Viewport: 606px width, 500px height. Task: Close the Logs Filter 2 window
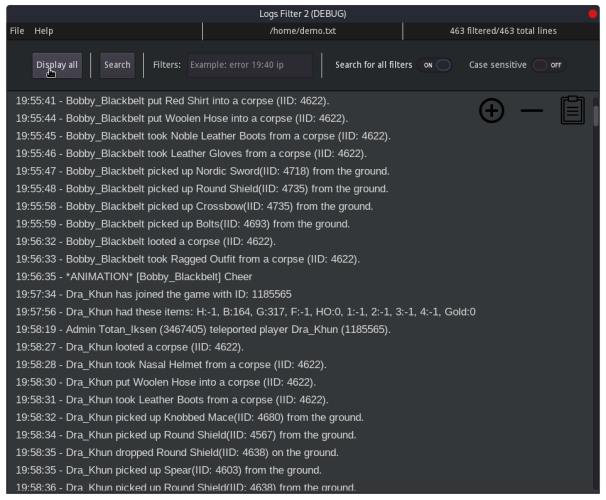pyautogui.click(x=594, y=12)
